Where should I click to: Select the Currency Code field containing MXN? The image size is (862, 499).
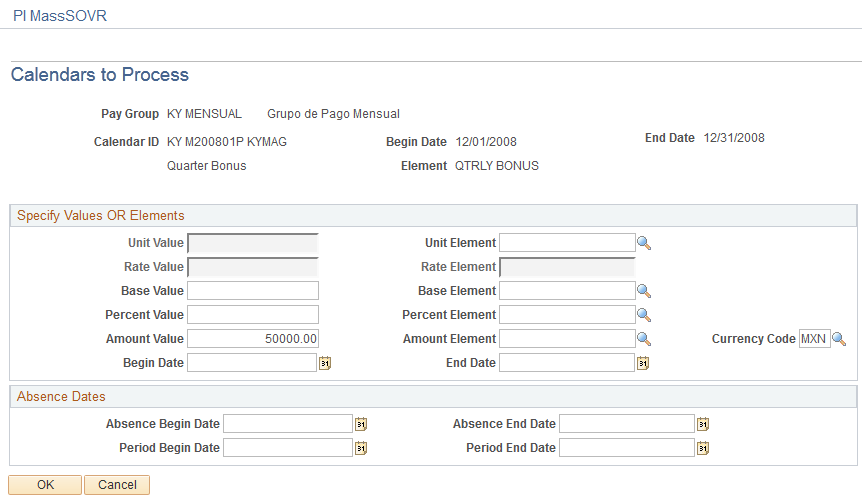click(814, 339)
